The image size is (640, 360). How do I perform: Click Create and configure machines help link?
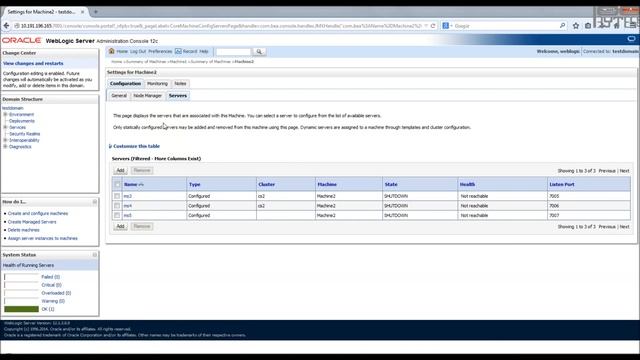tap(38, 213)
